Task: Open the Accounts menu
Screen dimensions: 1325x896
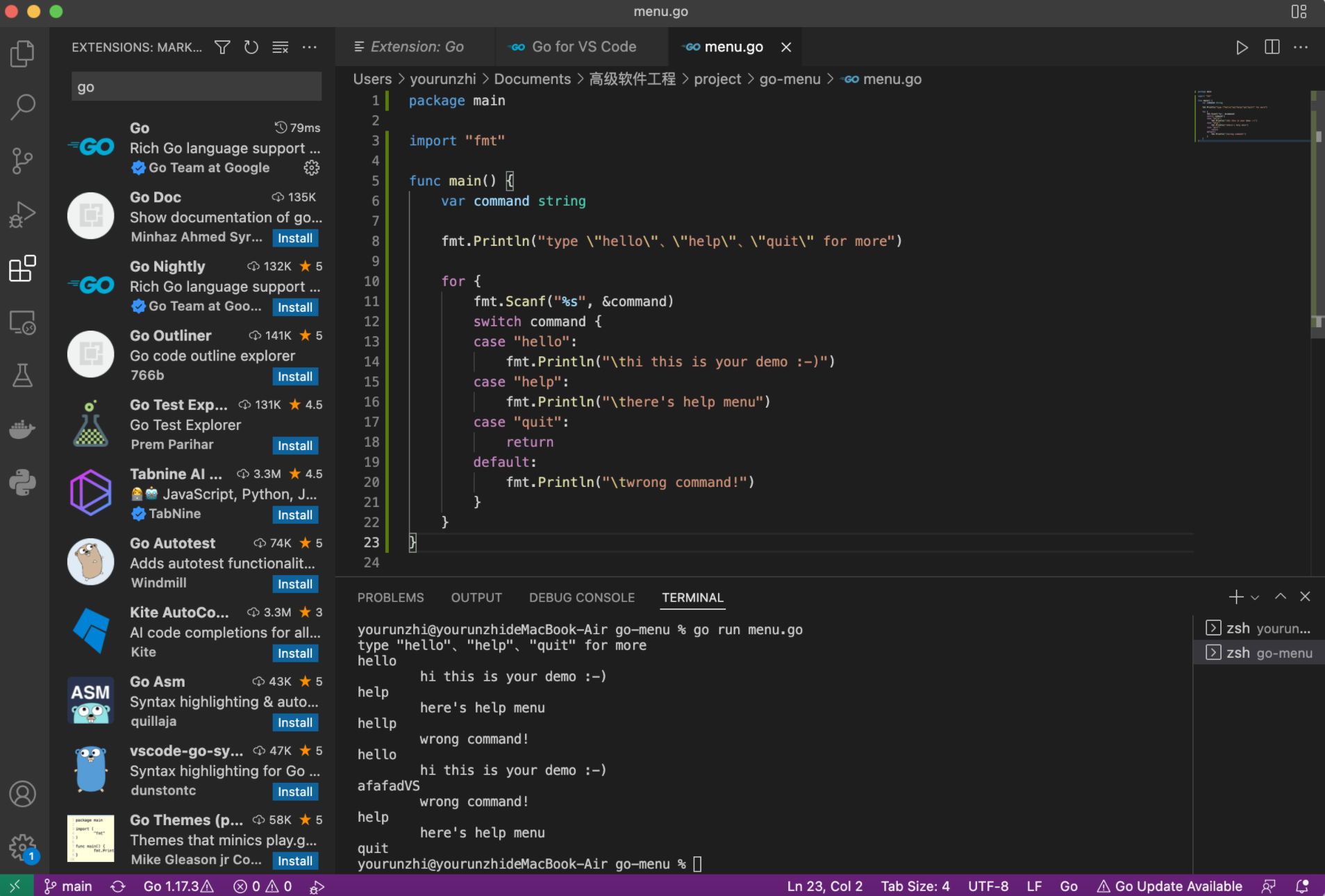Action: [23, 794]
